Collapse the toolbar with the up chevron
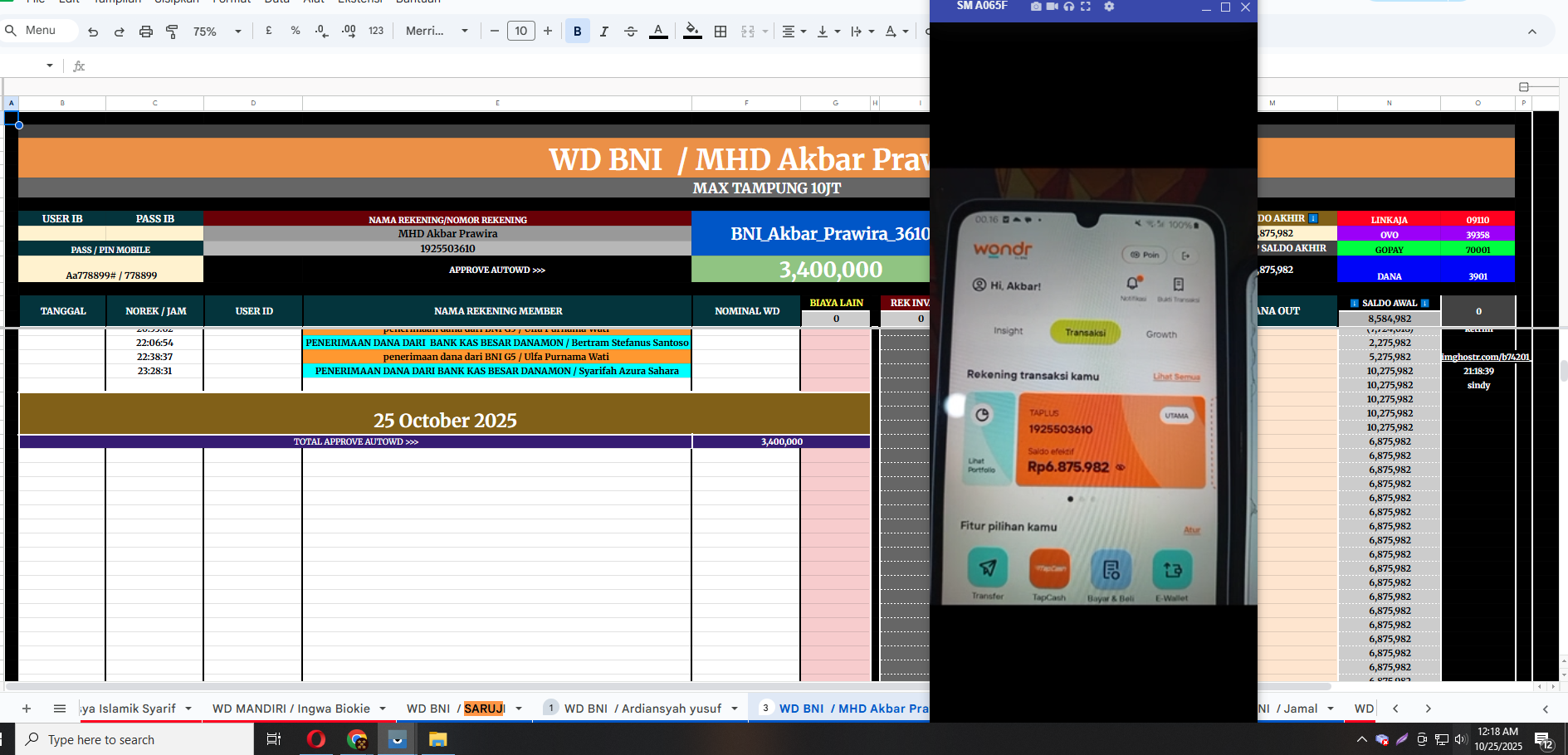Viewport: 1568px width, 755px height. click(x=1532, y=32)
